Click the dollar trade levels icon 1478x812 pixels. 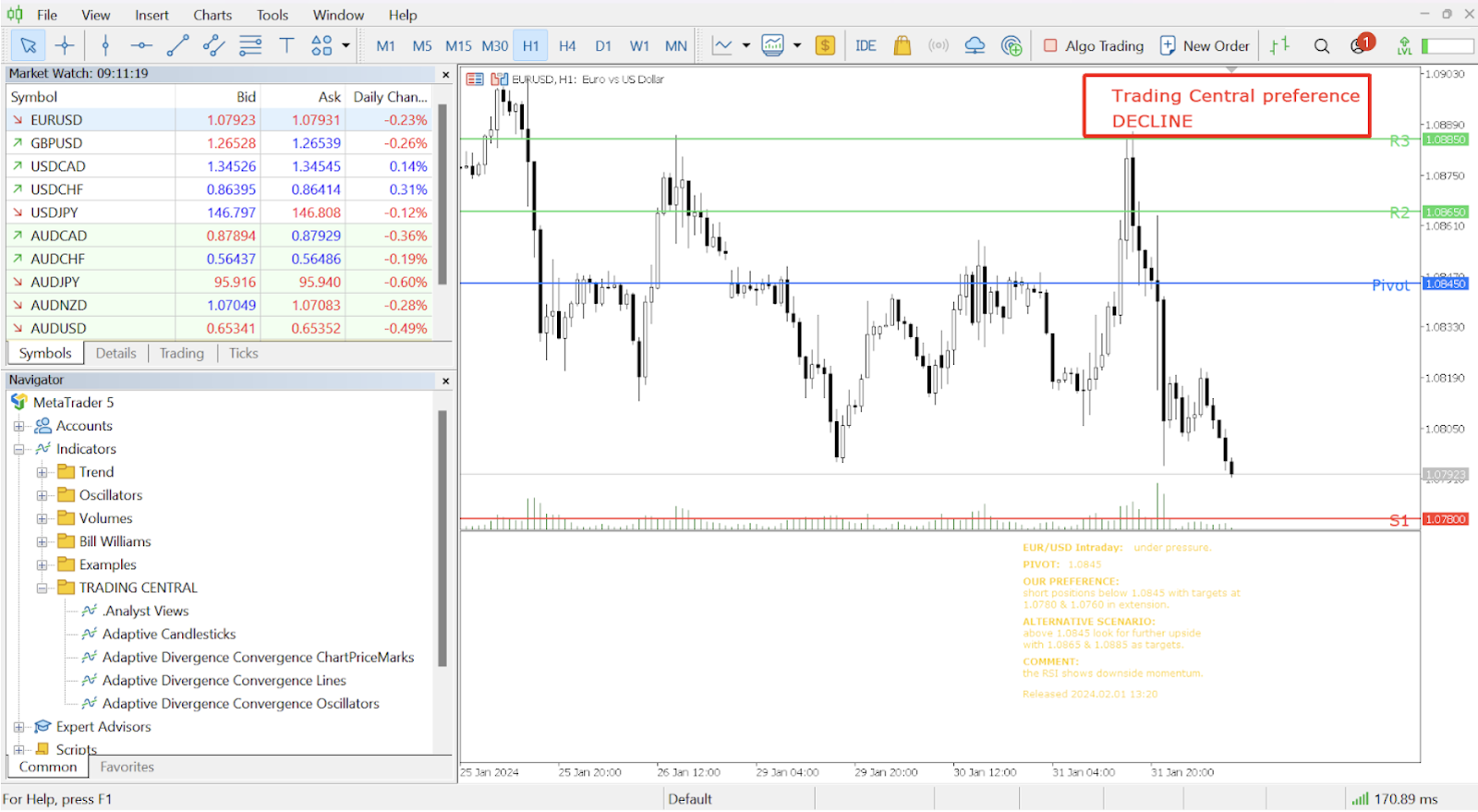tap(825, 45)
